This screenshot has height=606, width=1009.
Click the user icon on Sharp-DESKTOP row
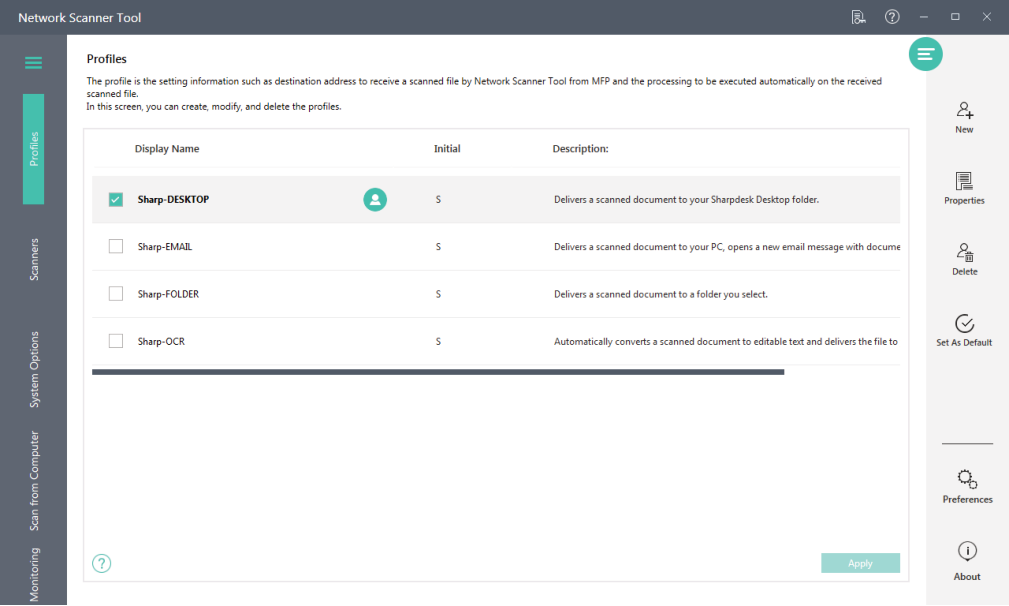pos(375,199)
